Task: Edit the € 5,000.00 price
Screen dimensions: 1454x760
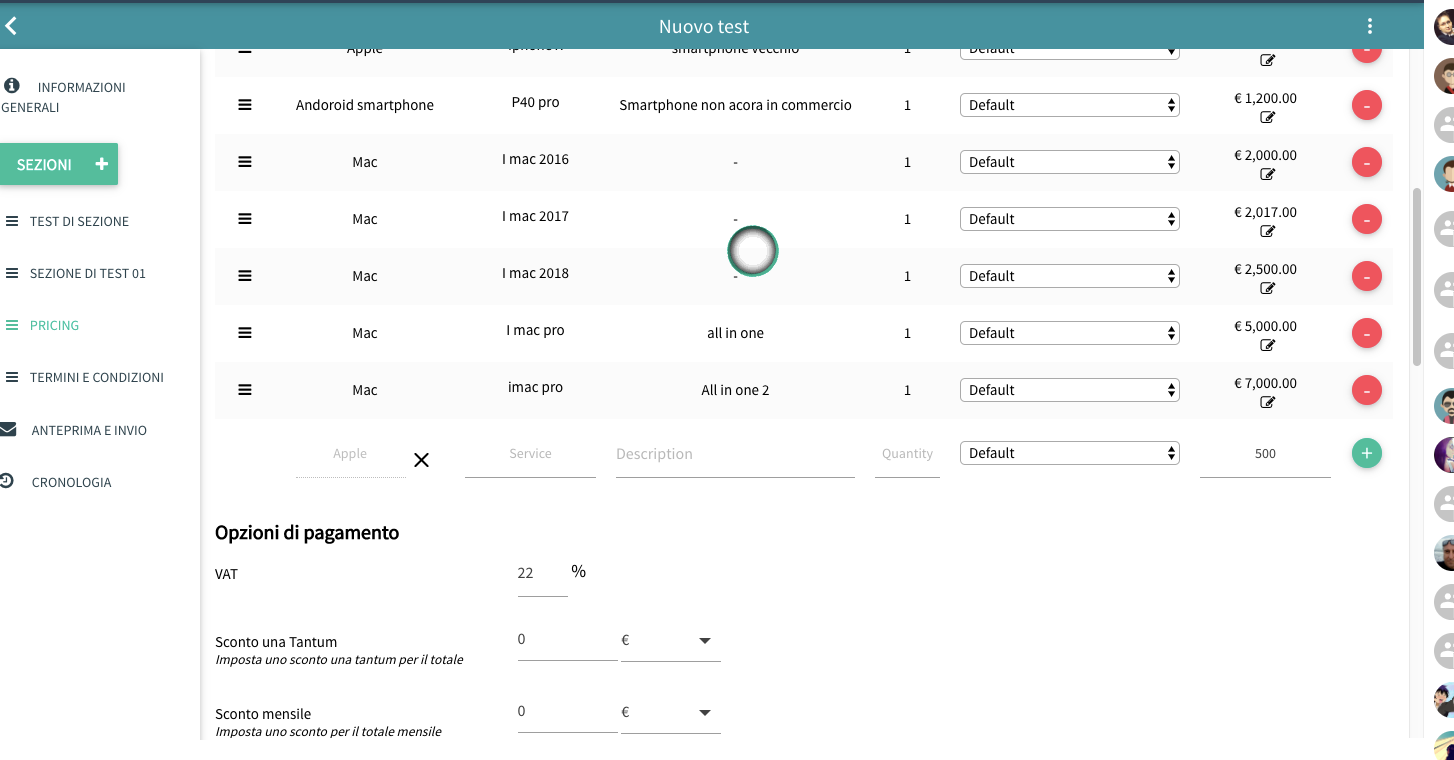Action: 1267,345
